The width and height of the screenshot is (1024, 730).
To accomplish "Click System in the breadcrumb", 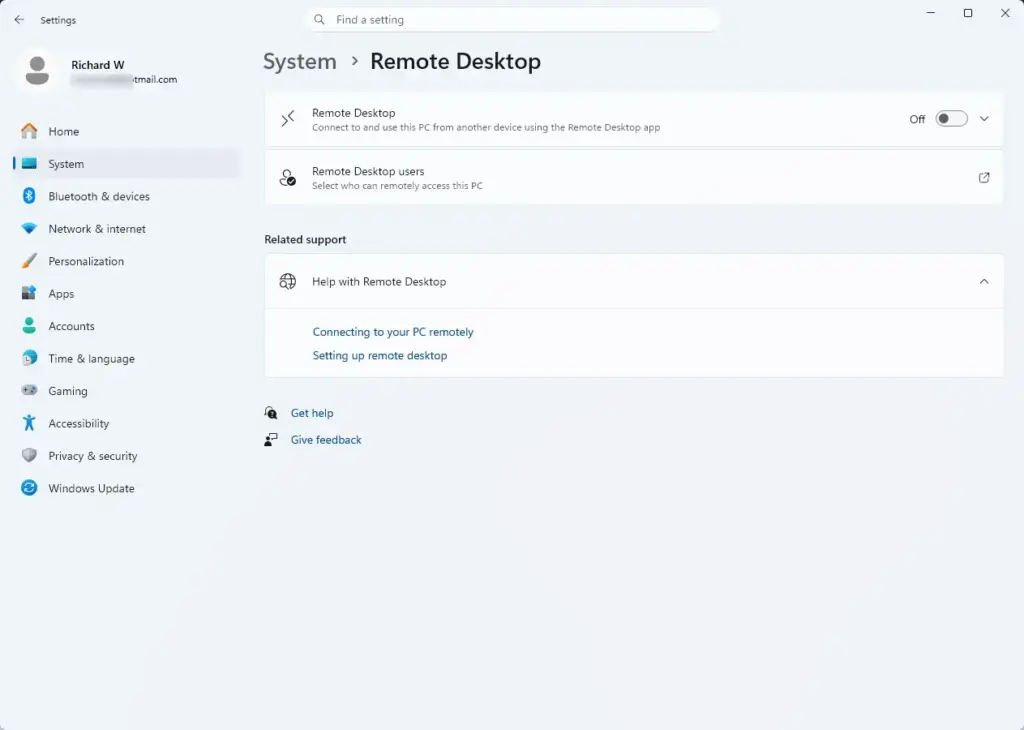I will (300, 61).
